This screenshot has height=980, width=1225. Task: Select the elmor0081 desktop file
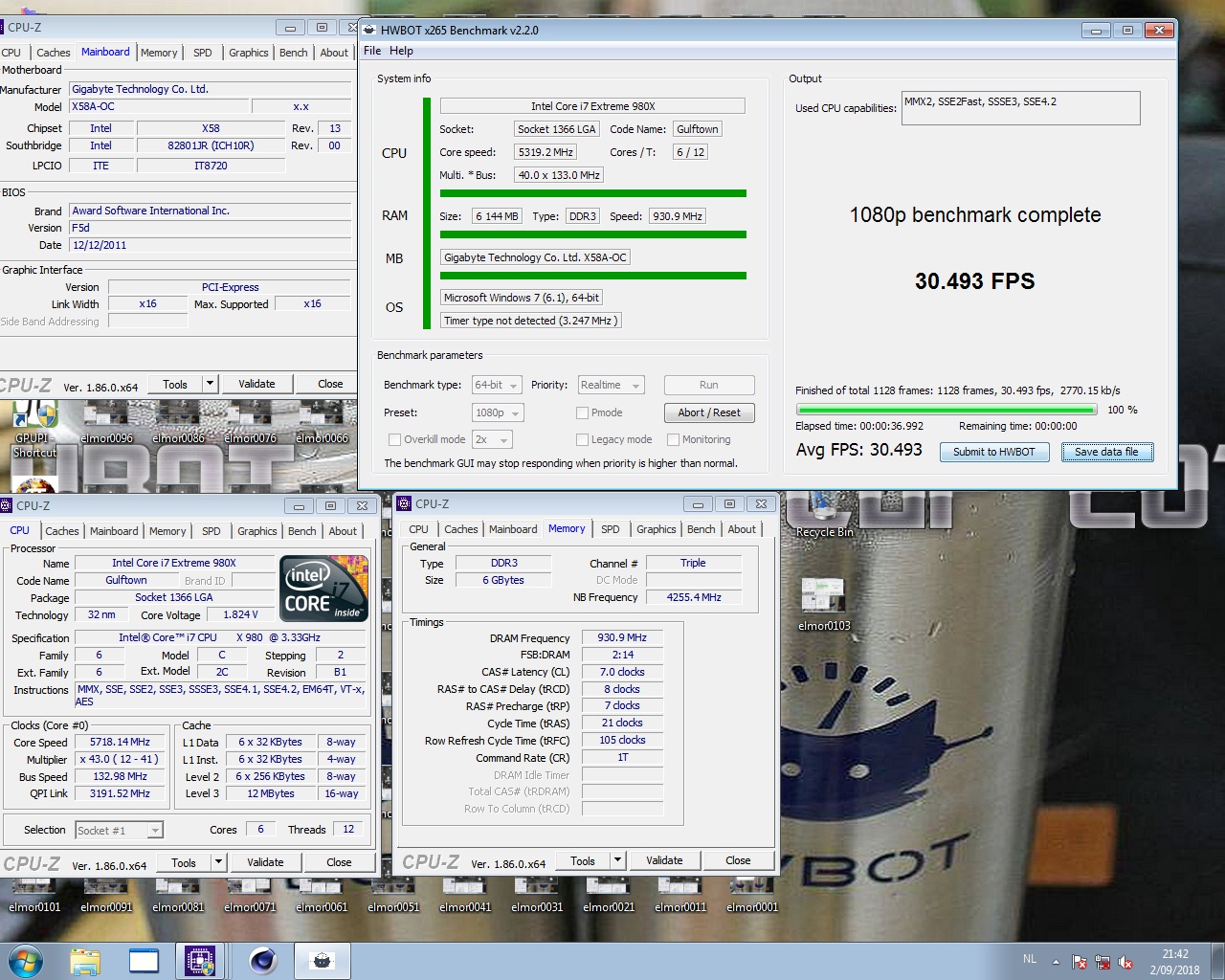click(178, 895)
